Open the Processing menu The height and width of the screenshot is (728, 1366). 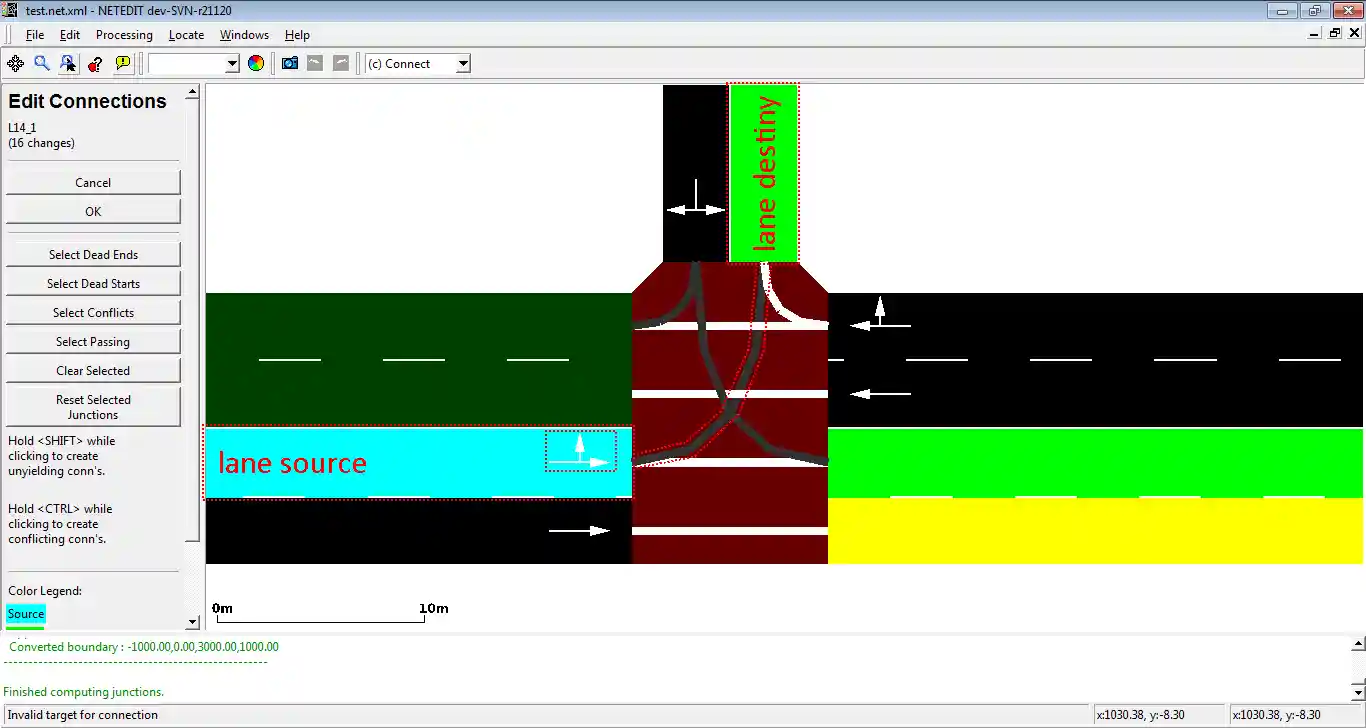tap(124, 35)
